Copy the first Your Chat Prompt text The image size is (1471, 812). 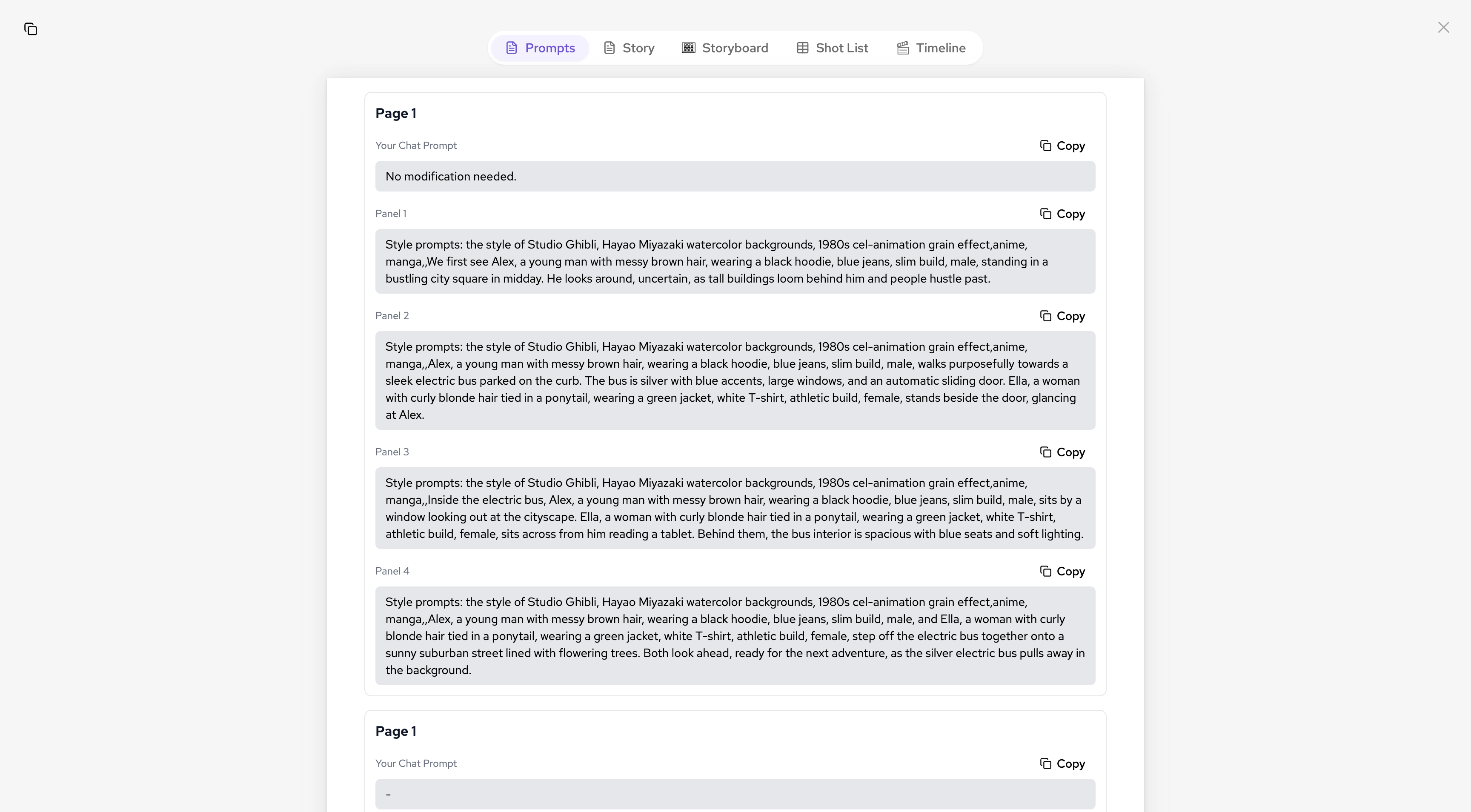tap(1062, 146)
